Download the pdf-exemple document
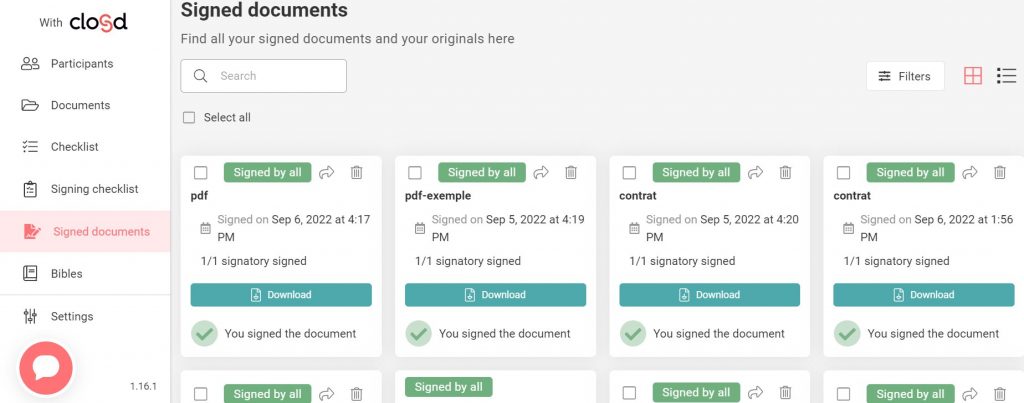 [x=495, y=295]
